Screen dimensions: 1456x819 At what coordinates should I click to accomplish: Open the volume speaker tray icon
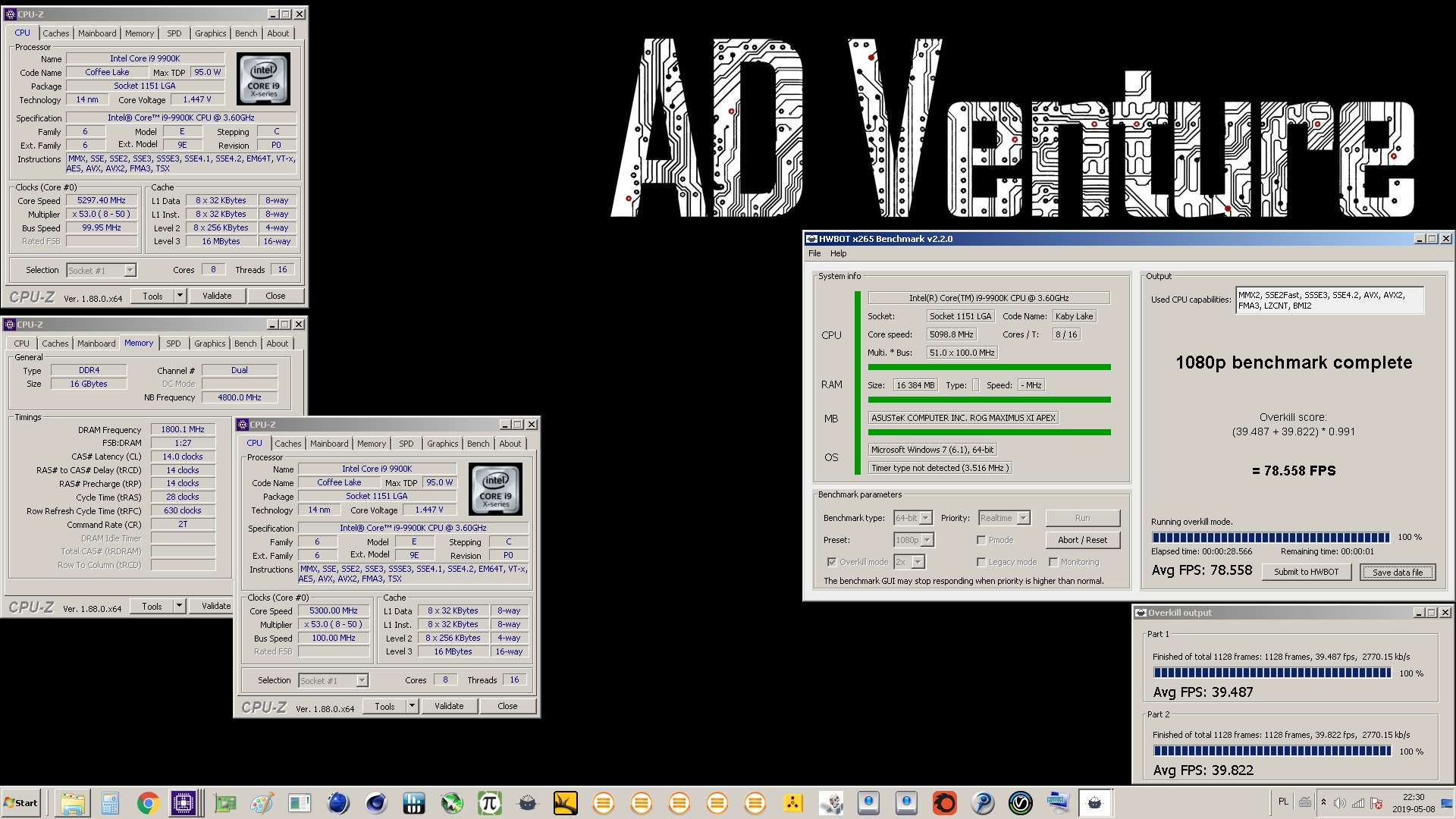click(1340, 802)
